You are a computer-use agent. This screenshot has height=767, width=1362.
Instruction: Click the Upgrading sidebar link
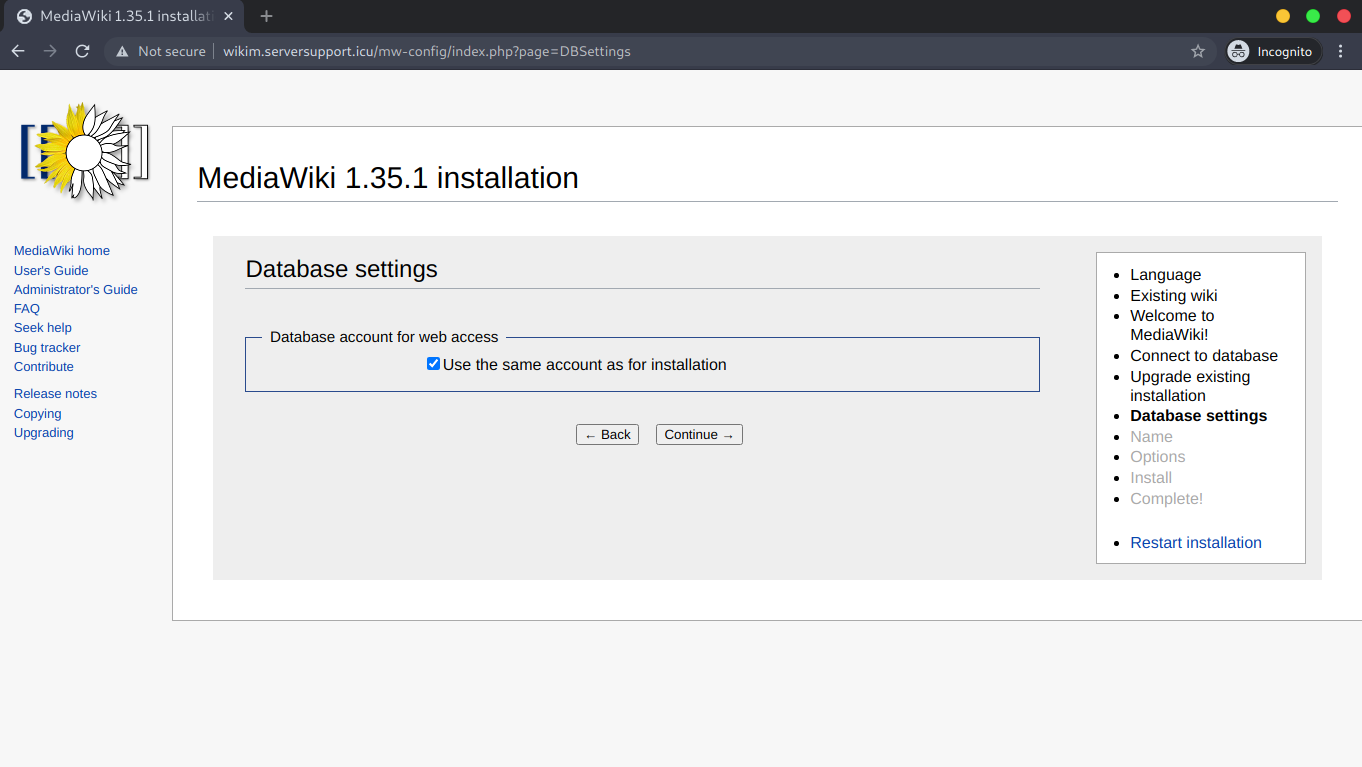(x=44, y=433)
